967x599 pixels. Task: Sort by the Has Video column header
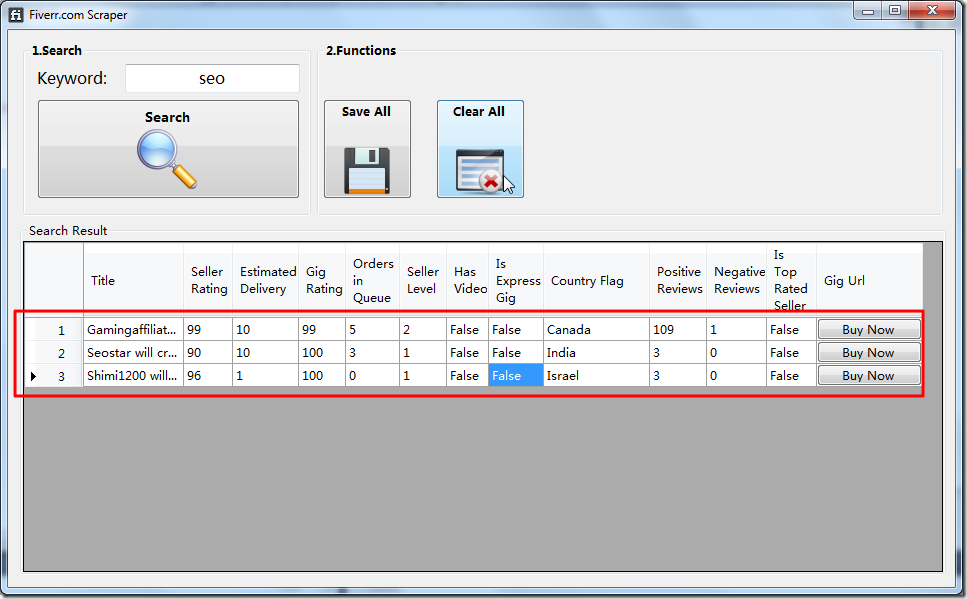coord(467,280)
